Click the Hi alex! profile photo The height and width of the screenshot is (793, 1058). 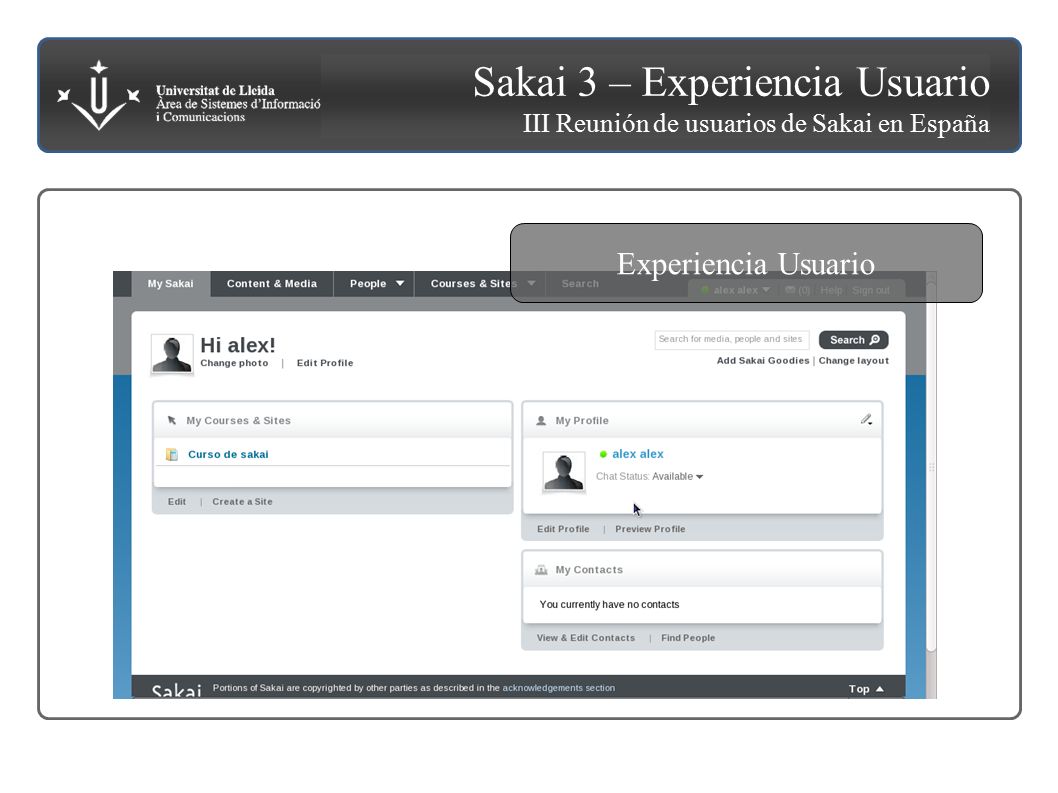coord(172,354)
